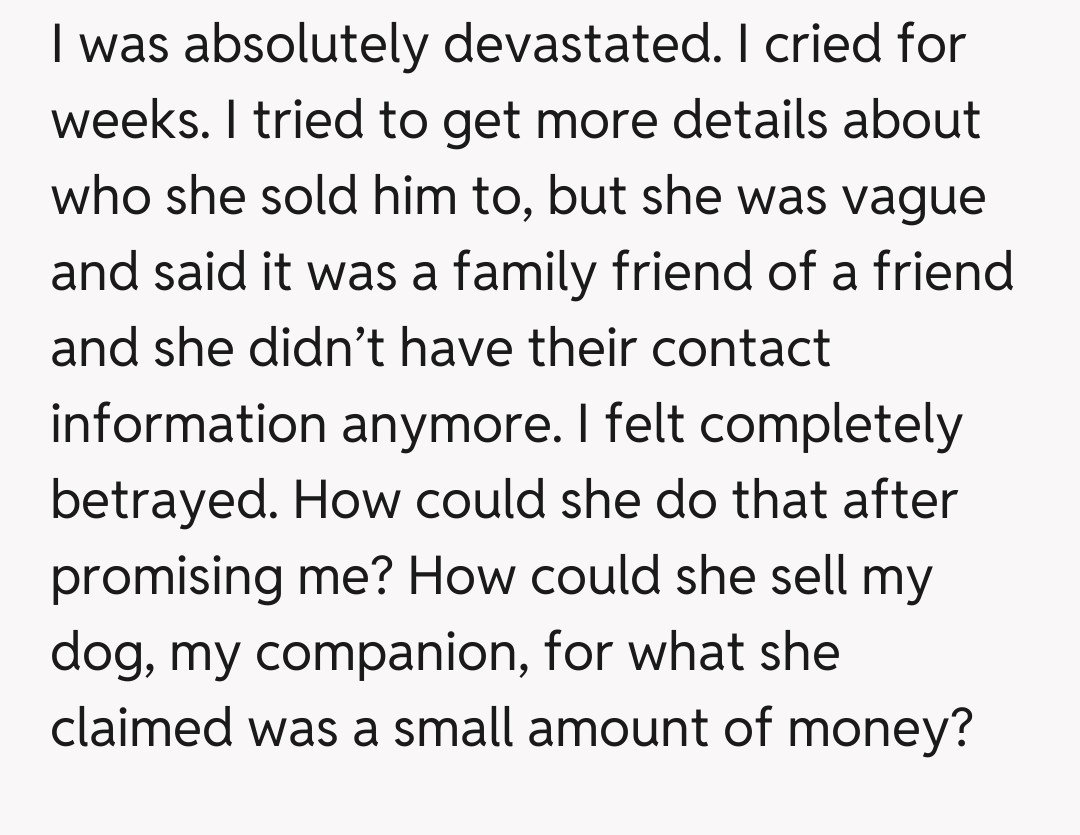The width and height of the screenshot is (1080, 835).
Task: Click the word "promising"
Action: click(176, 577)
